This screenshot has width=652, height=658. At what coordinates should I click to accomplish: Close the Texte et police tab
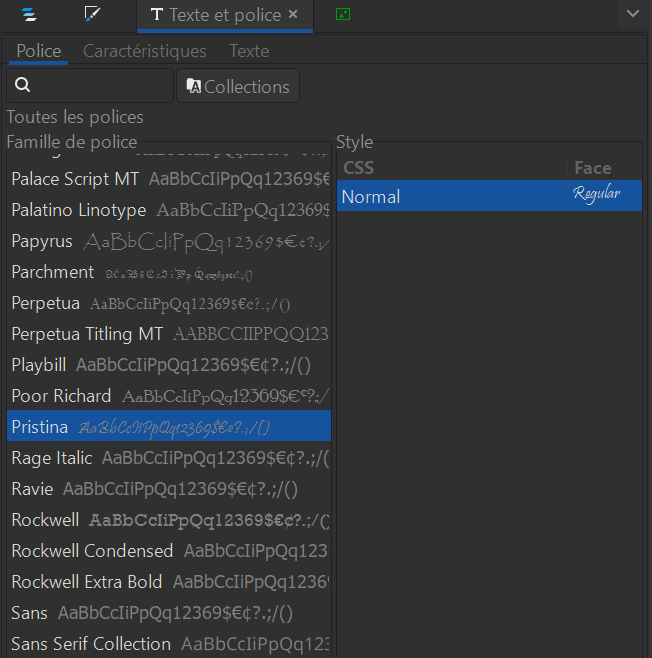[293, 15]
